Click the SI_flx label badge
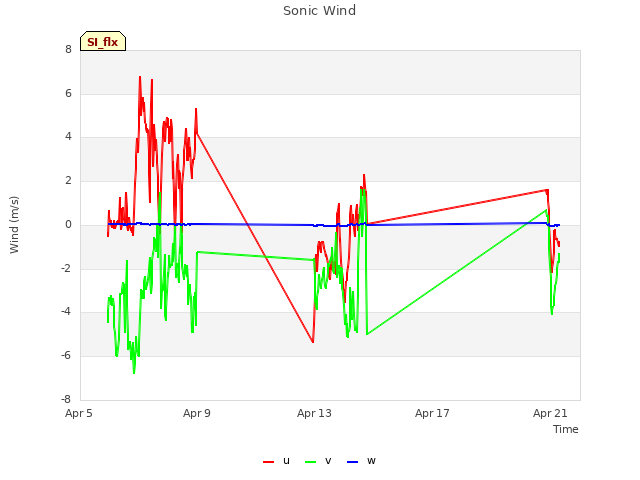640x480 pixels. [x=103, y=41]
